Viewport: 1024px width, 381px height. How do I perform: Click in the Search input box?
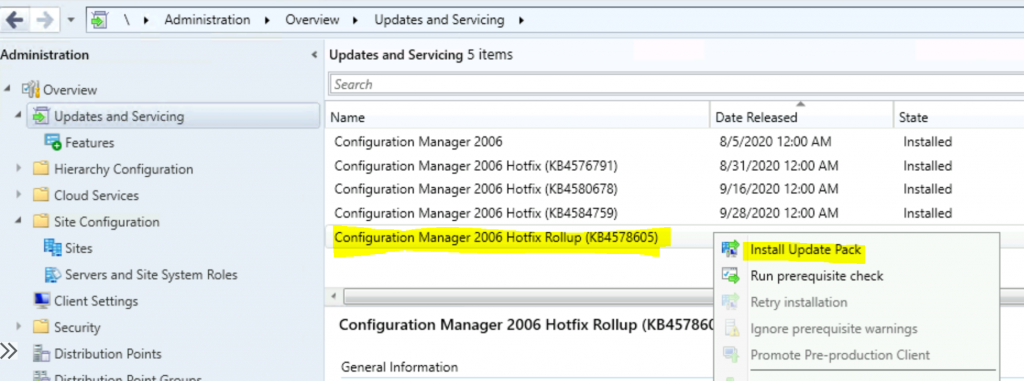coord(677,84)
